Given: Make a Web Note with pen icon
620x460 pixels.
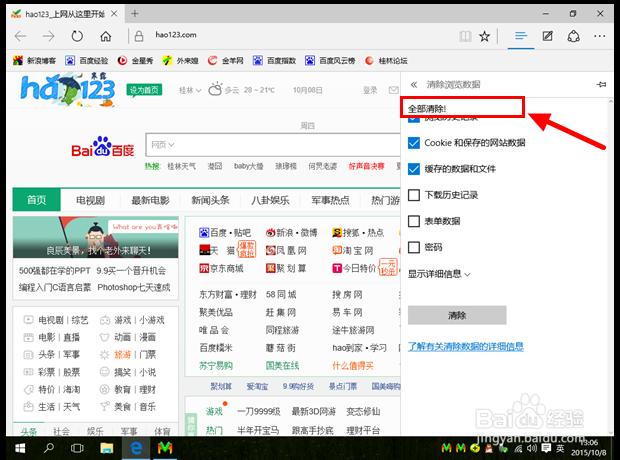Looking at the screenshot, I should point(548,36).
